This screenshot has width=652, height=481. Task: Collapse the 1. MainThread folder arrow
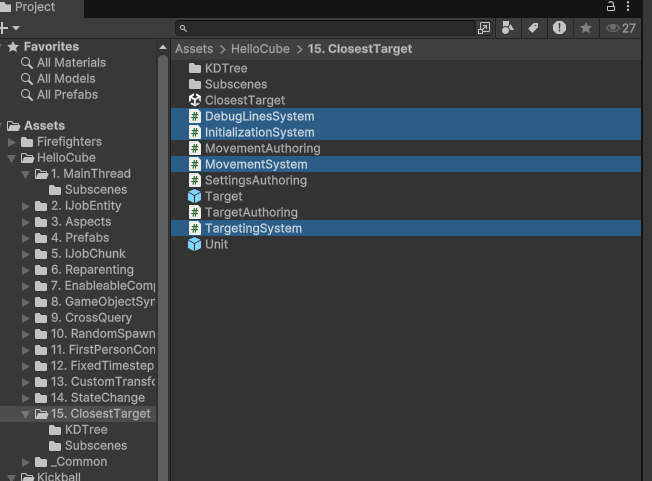pos(26,174)
